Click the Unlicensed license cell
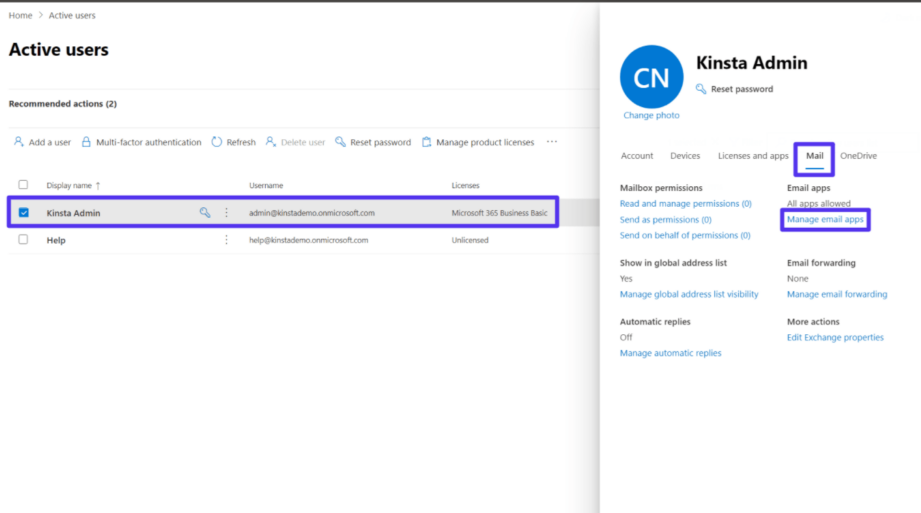The image size is (921, 513). (470, 240)
